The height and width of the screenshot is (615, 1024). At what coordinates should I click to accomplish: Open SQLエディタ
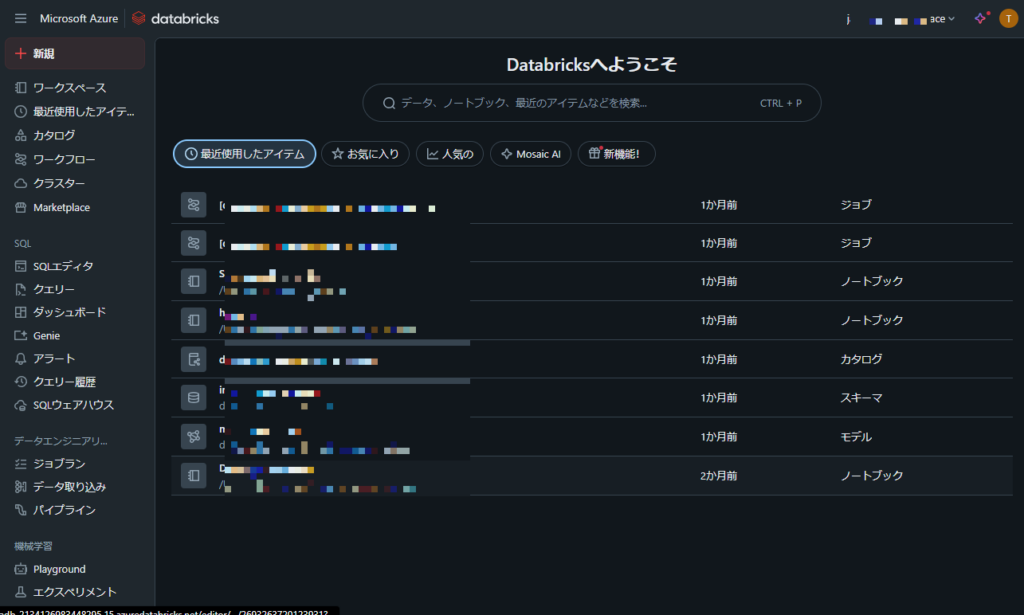63,266
